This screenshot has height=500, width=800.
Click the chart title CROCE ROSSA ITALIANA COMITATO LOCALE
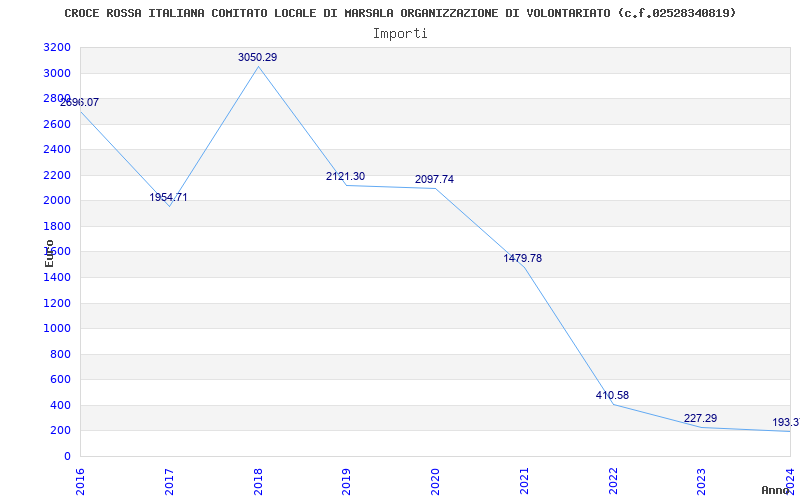pyautogui.click(x=401, y=13)
